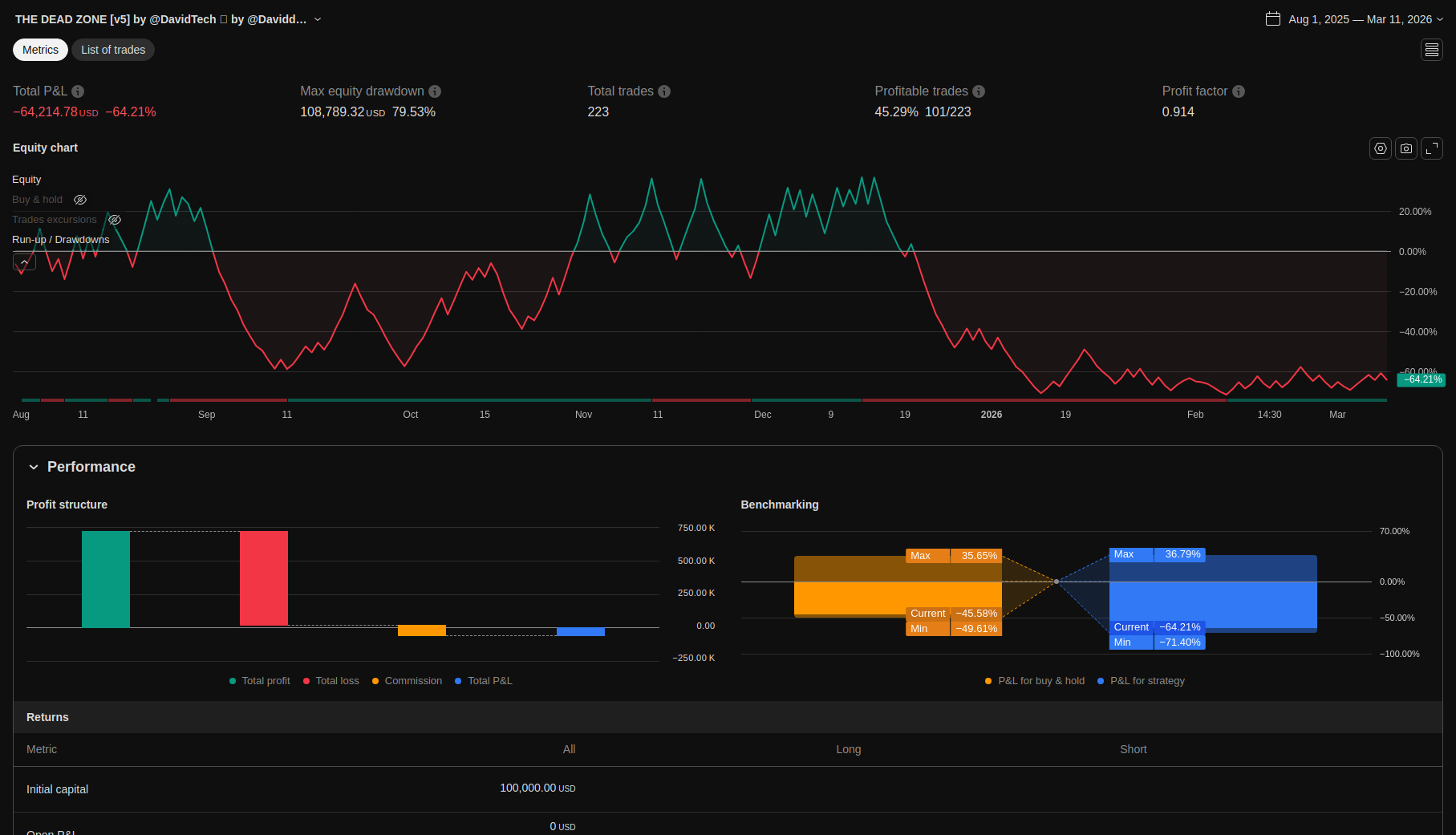This screenshot has width=1456, height=835.
Task: Click info icon beside Total P&L
Action: coord(78,91)
